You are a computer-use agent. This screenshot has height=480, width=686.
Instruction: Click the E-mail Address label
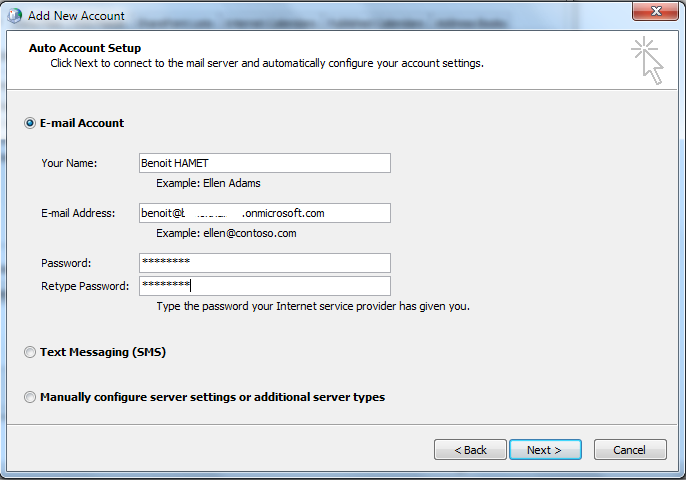click(78, 213)
